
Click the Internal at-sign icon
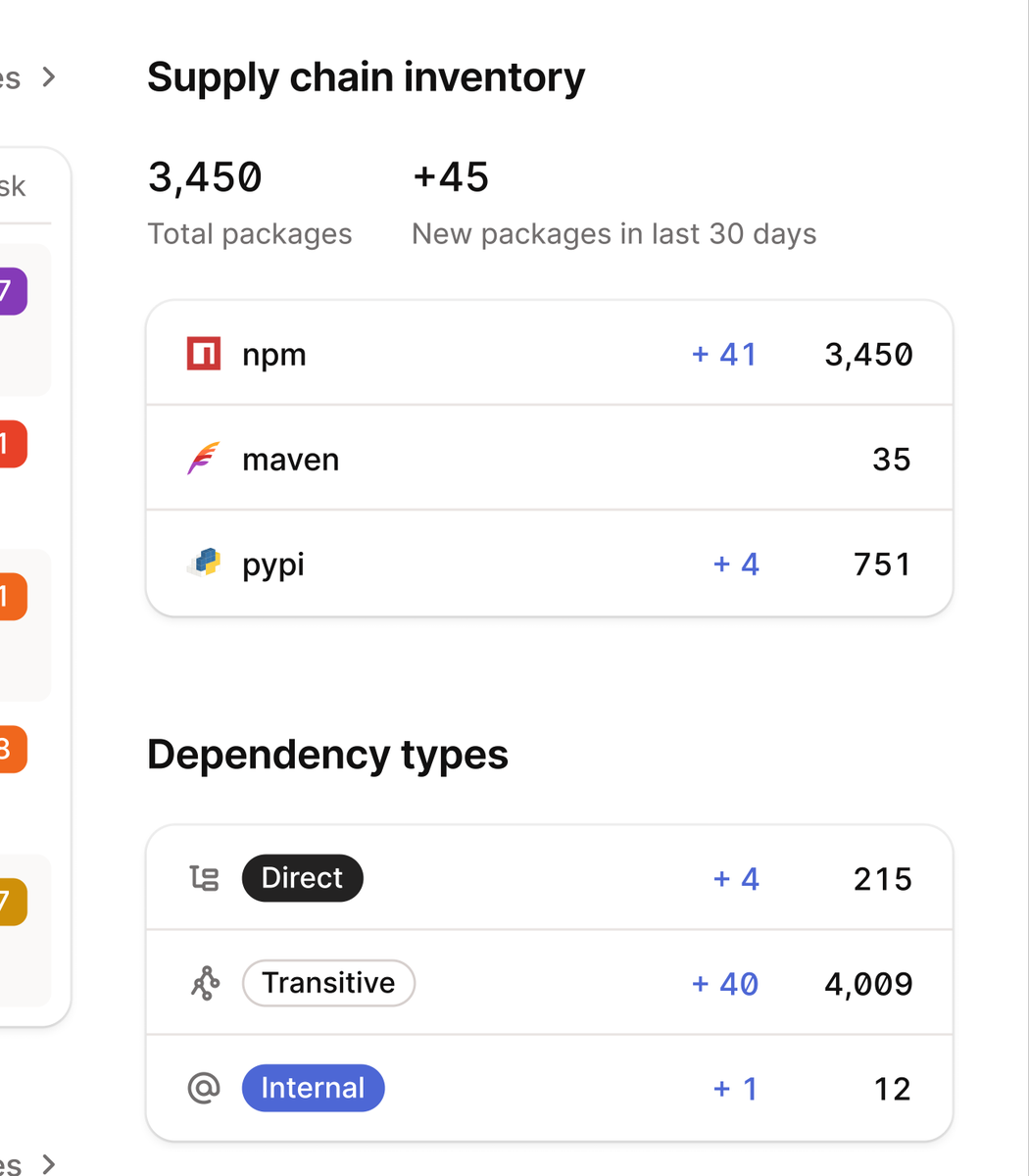pyautogui.click(x=204, y=1088)
